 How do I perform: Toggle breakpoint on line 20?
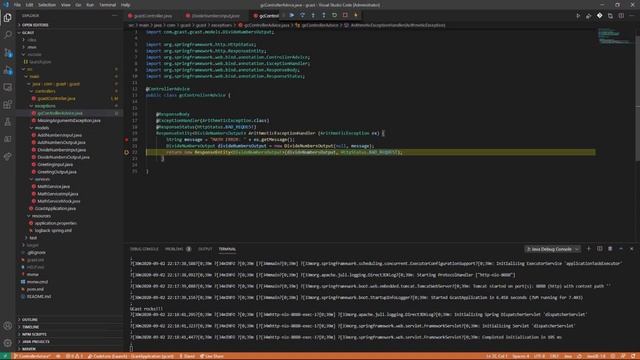tap(127, 140)
